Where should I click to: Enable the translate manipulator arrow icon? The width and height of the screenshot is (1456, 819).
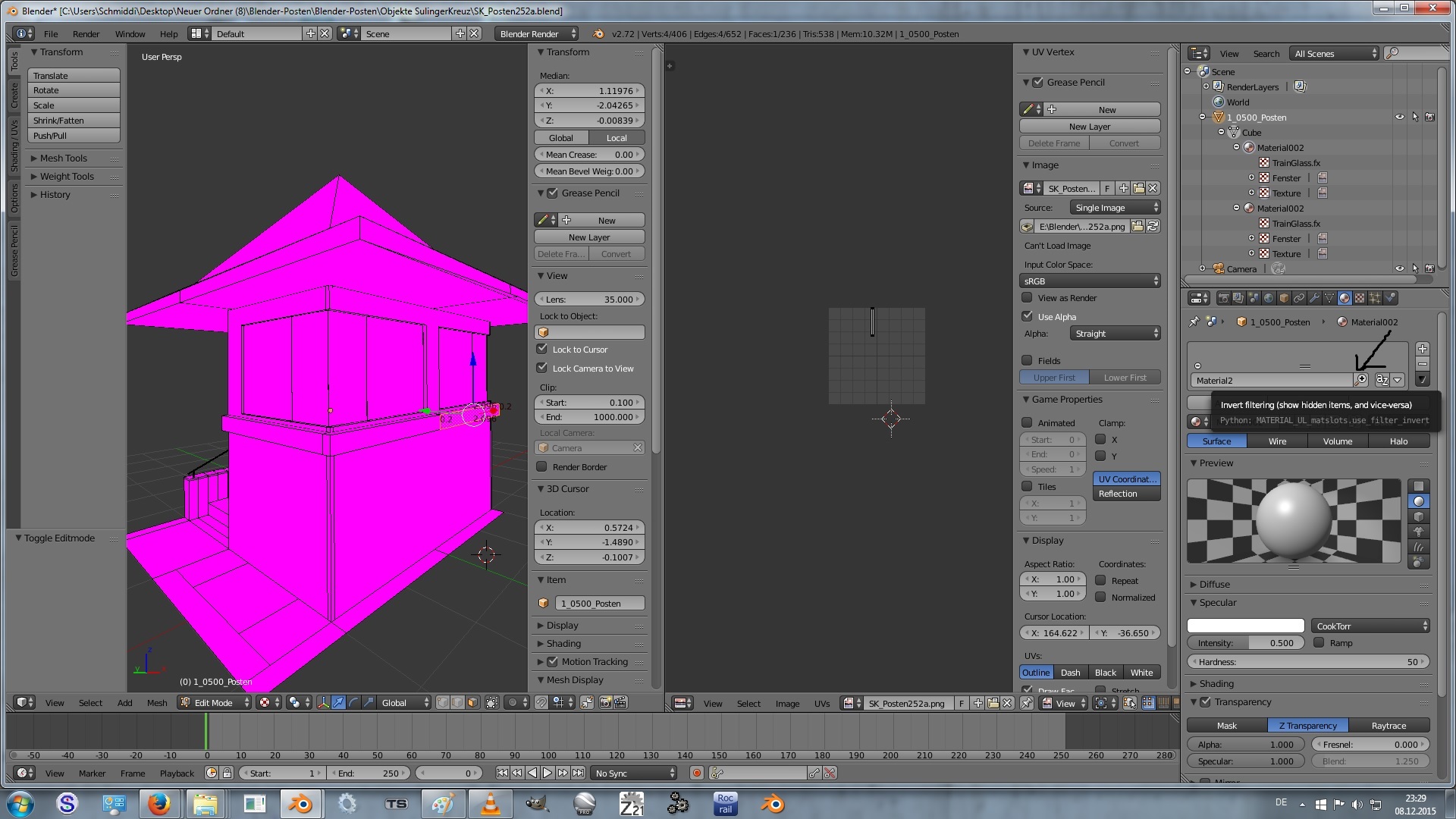coord(338,703)
